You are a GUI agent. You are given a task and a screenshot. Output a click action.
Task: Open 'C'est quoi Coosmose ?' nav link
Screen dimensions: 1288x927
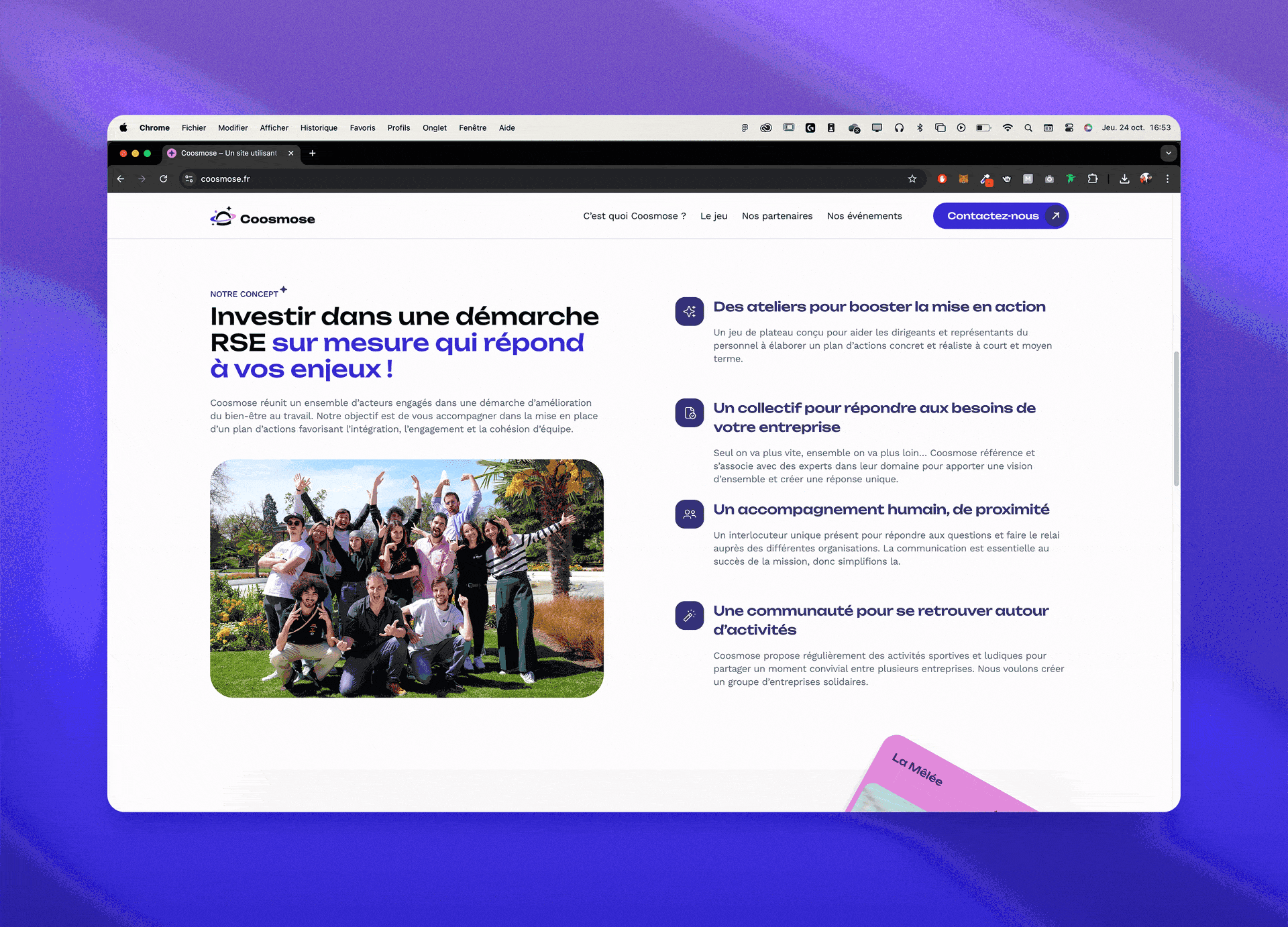[x=634, y=216]
